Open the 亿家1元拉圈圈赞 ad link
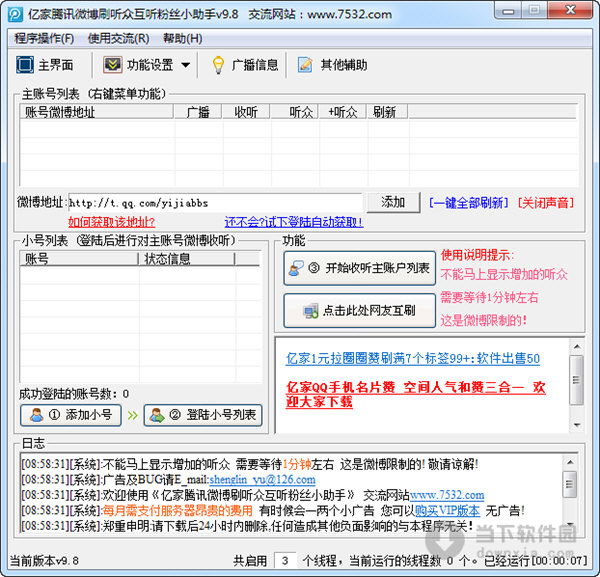The height and width of the screenshot is (577, 600). tap(413, 359)
